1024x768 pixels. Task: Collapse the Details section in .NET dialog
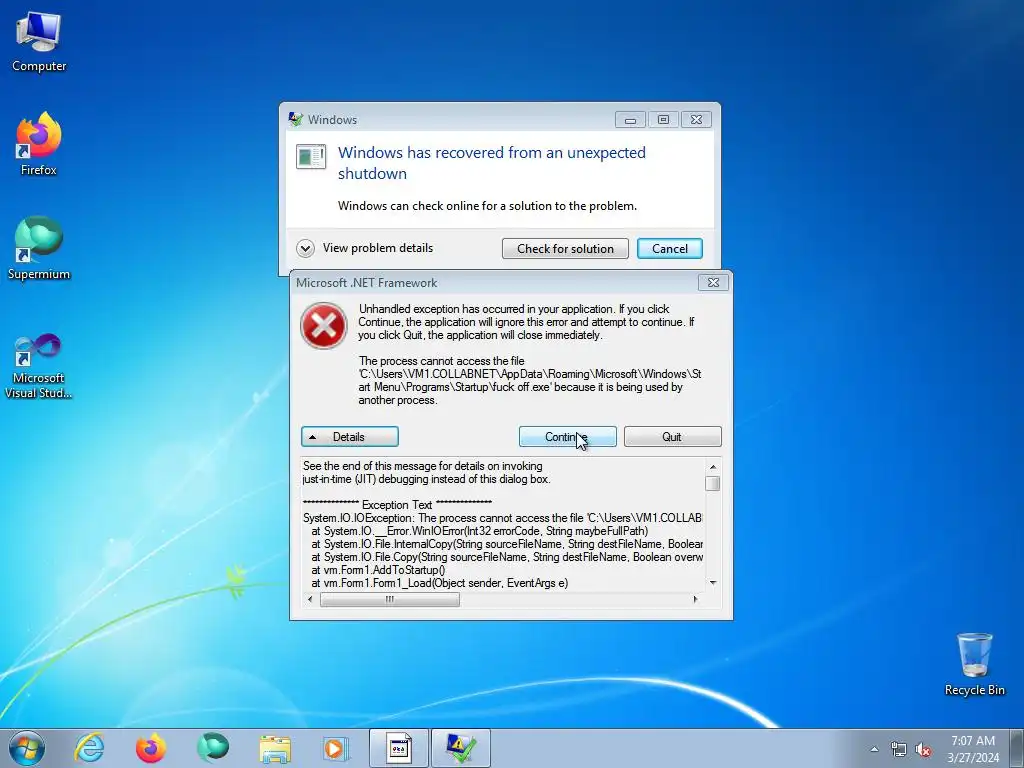click(x=349, y=437)
